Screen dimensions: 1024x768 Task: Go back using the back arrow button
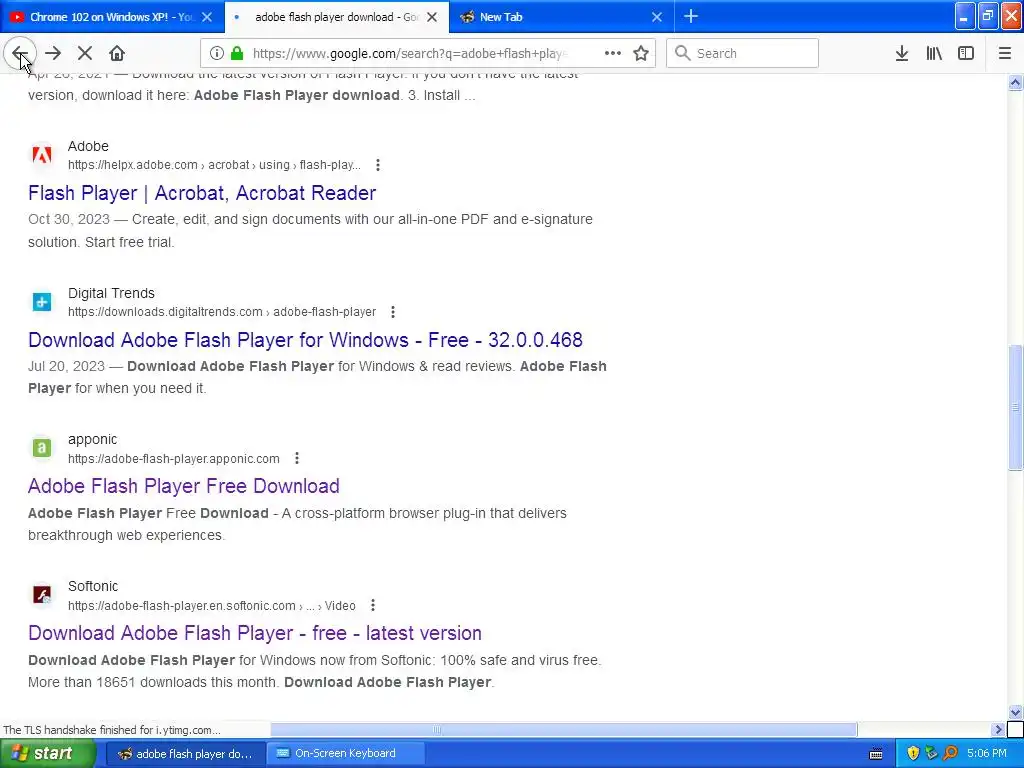coord(19,53)
